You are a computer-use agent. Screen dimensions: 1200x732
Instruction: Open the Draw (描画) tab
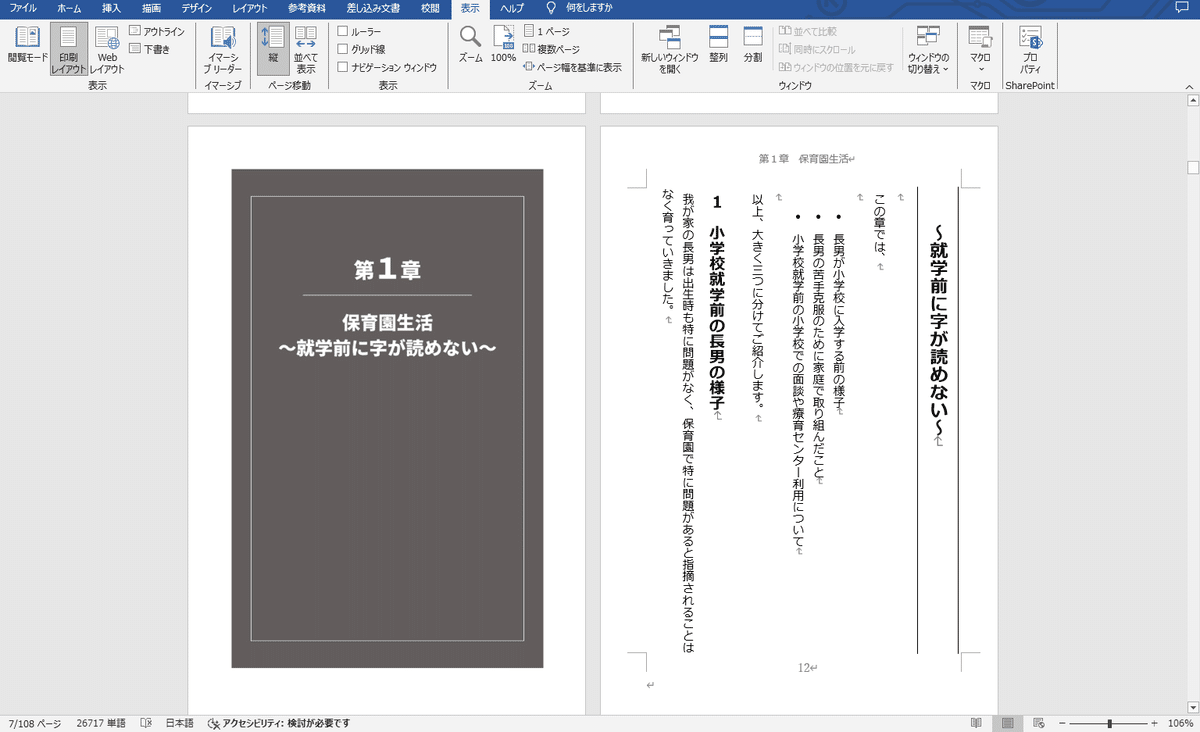pyautogui.click(x=151, y=7)
